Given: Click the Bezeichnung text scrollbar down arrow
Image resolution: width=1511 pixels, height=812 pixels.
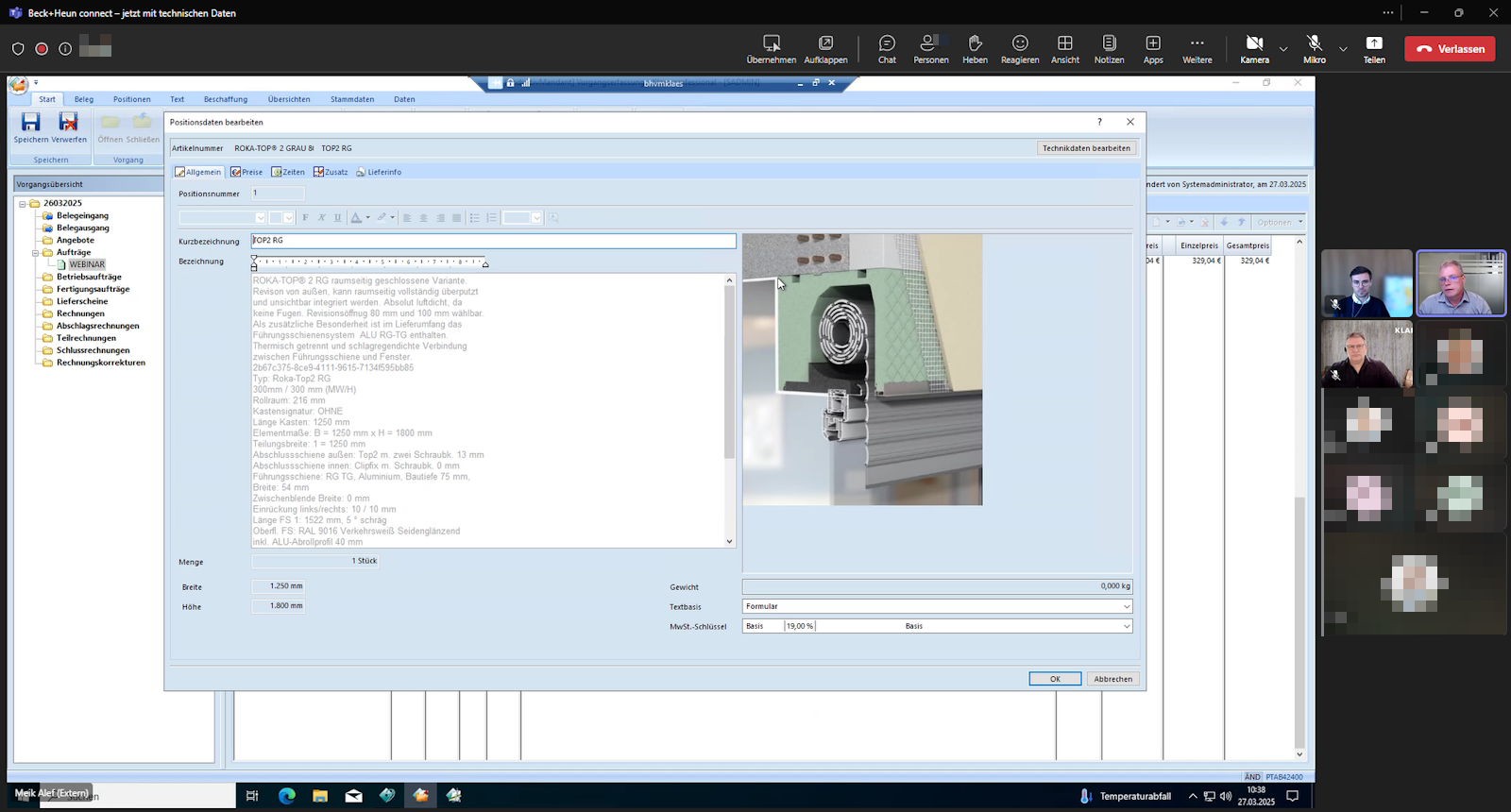Looking at the screenshot, I should (x=729, y=542).
